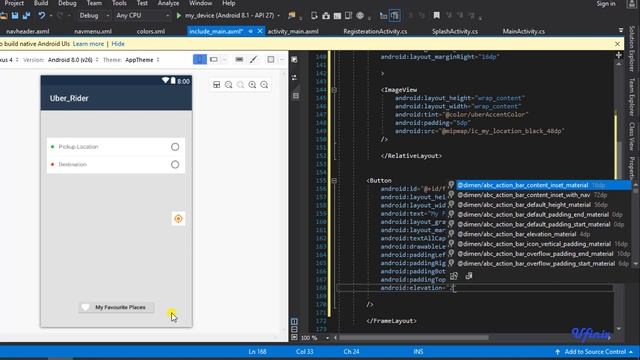
Task: Click the editor vertical scrollbar up arrow
Action: [x=619, y=64]
